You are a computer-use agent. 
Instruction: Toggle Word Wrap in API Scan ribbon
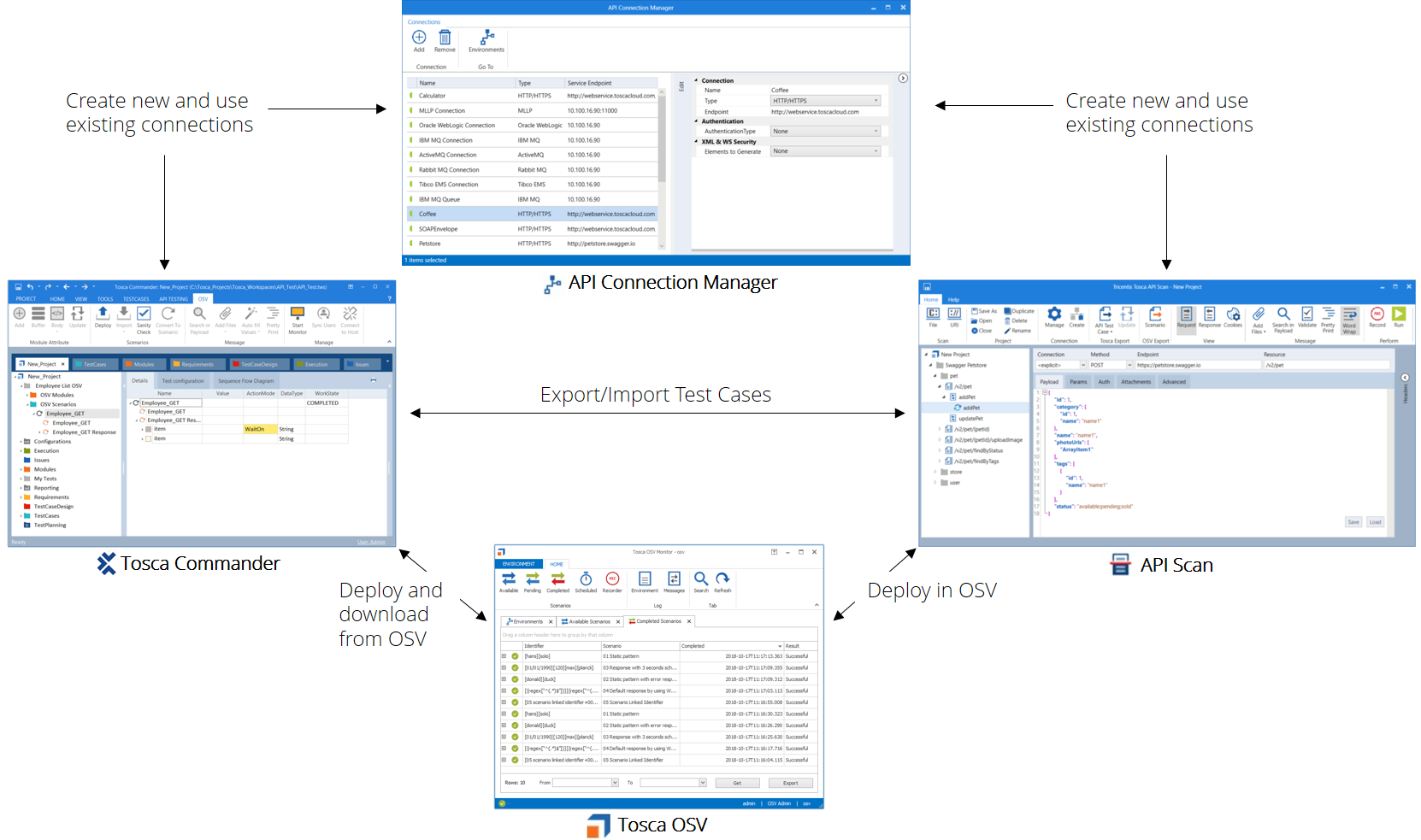(x=1349, y=320)
